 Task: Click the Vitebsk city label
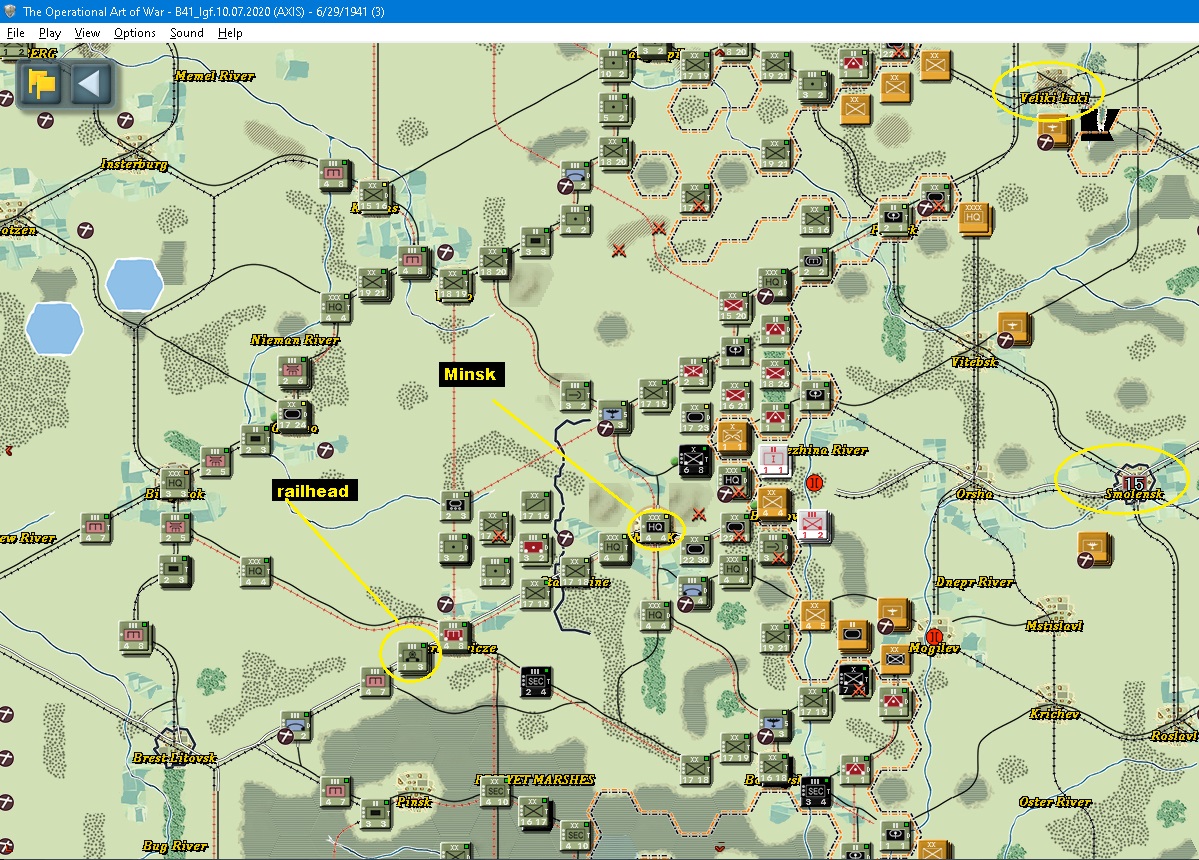[973, 362]
